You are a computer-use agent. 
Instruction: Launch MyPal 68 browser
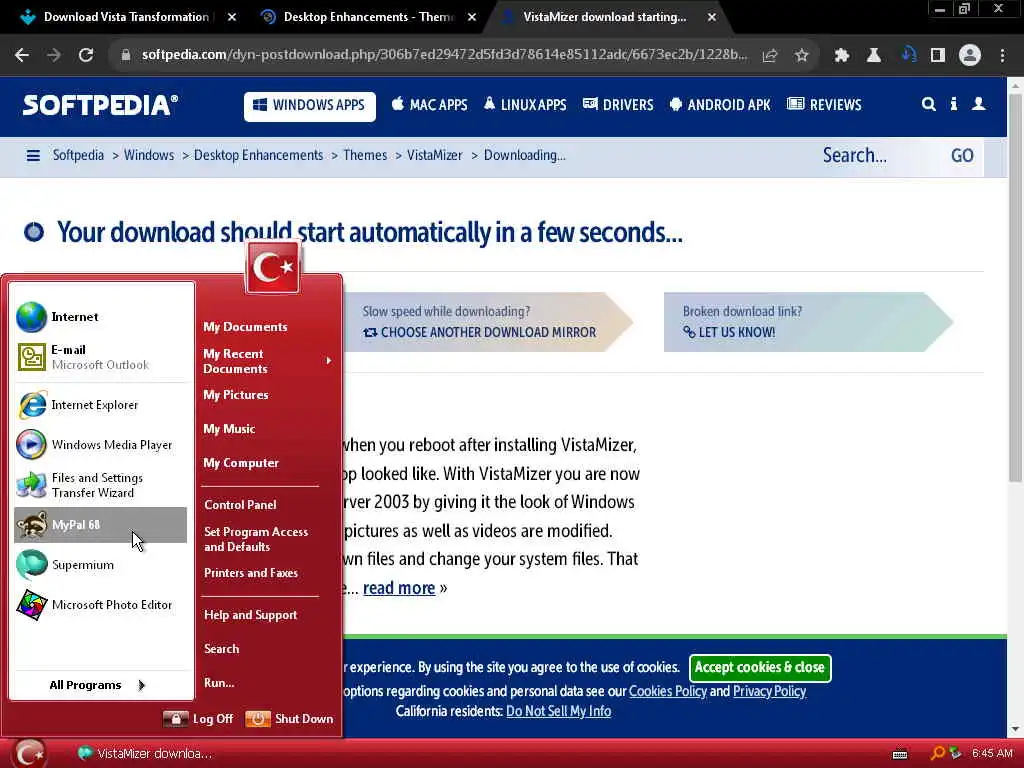pos(101,525)
